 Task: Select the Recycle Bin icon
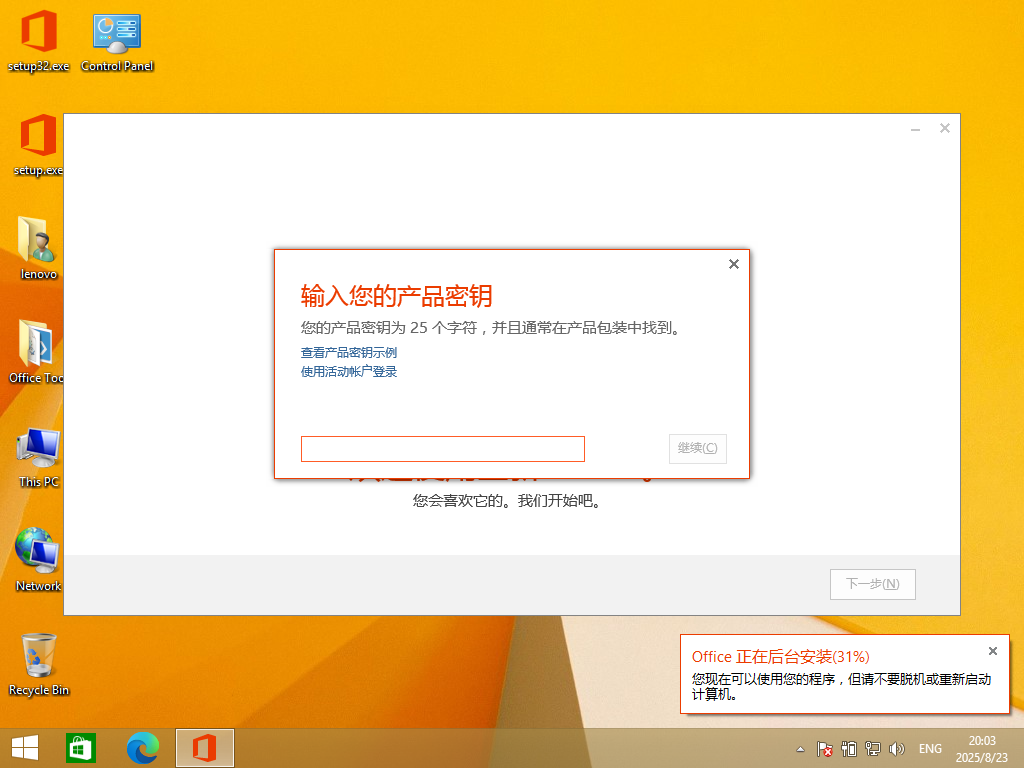pyautogui.click(x=38, y=656)
